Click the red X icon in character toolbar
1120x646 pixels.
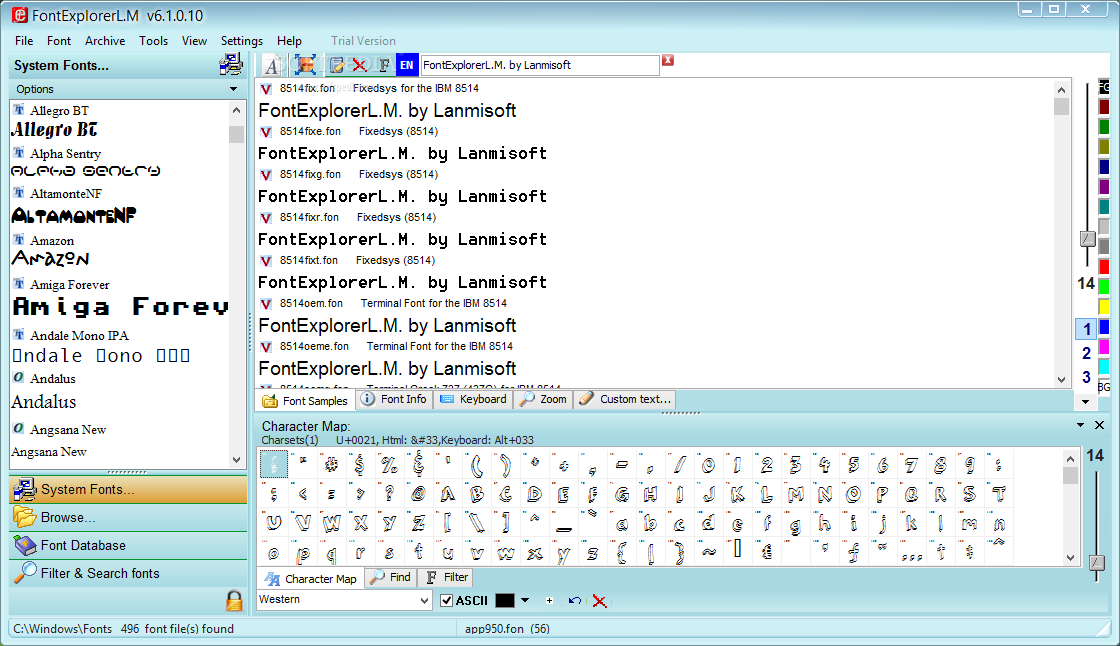(599, 601)
